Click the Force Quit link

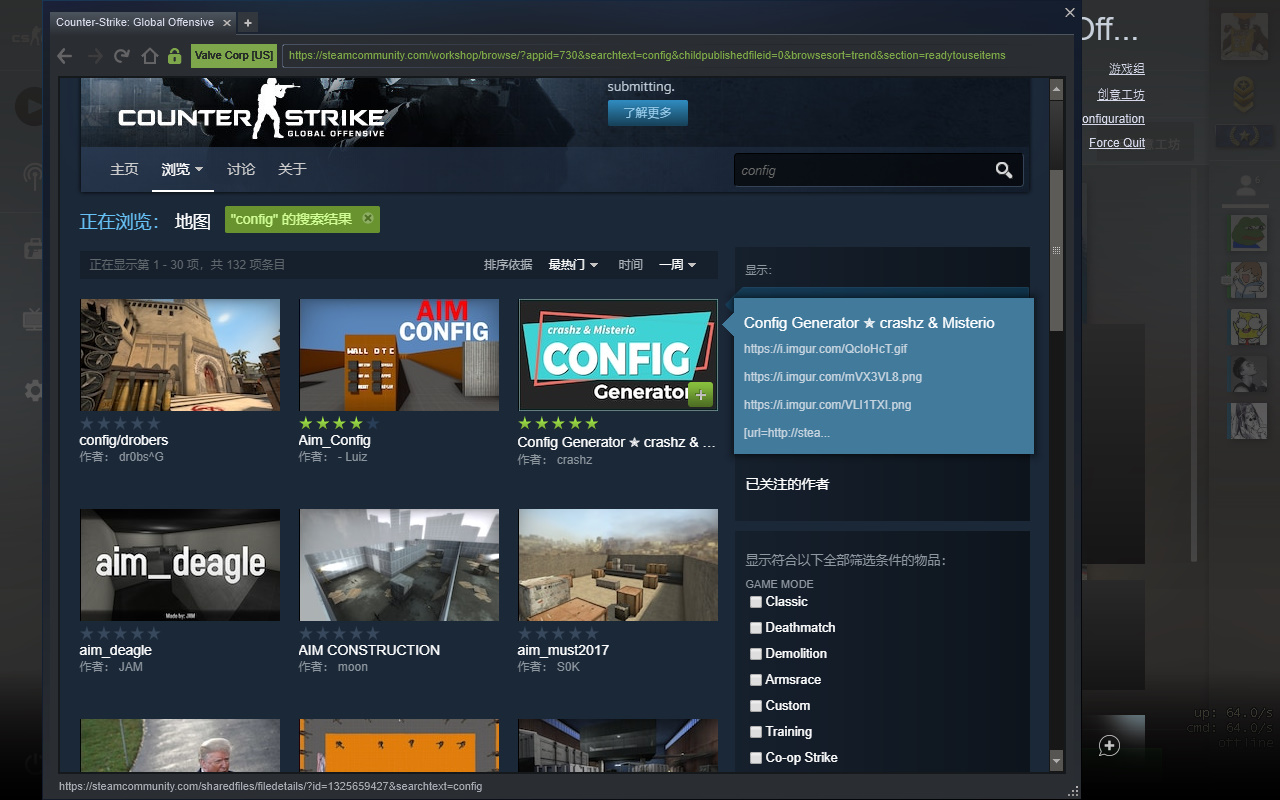coord(1117,143)
